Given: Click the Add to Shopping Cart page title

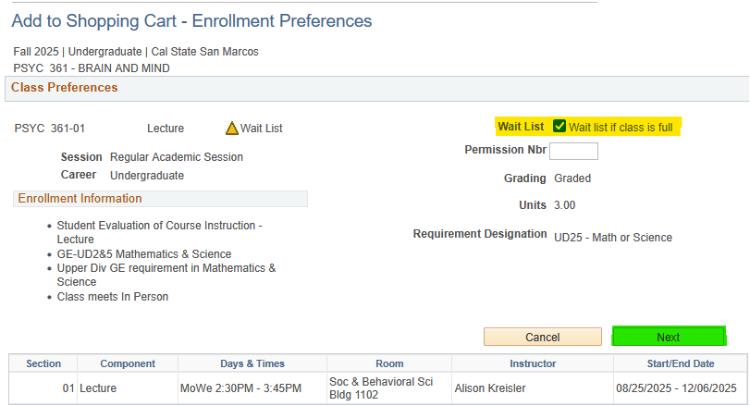Looking at the screenshot, I should coord(192,21).
